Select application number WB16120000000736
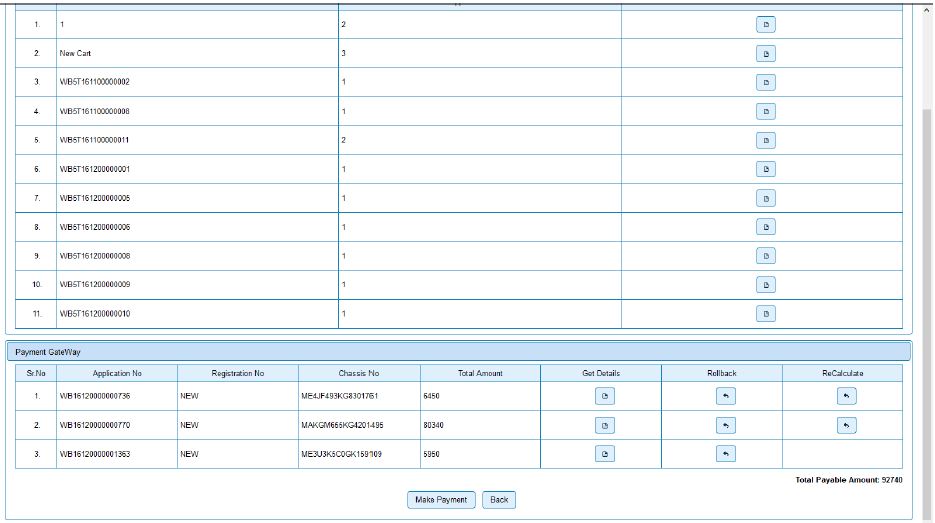The width and height of the screenshot is (935, 523). tap(95, 396)
